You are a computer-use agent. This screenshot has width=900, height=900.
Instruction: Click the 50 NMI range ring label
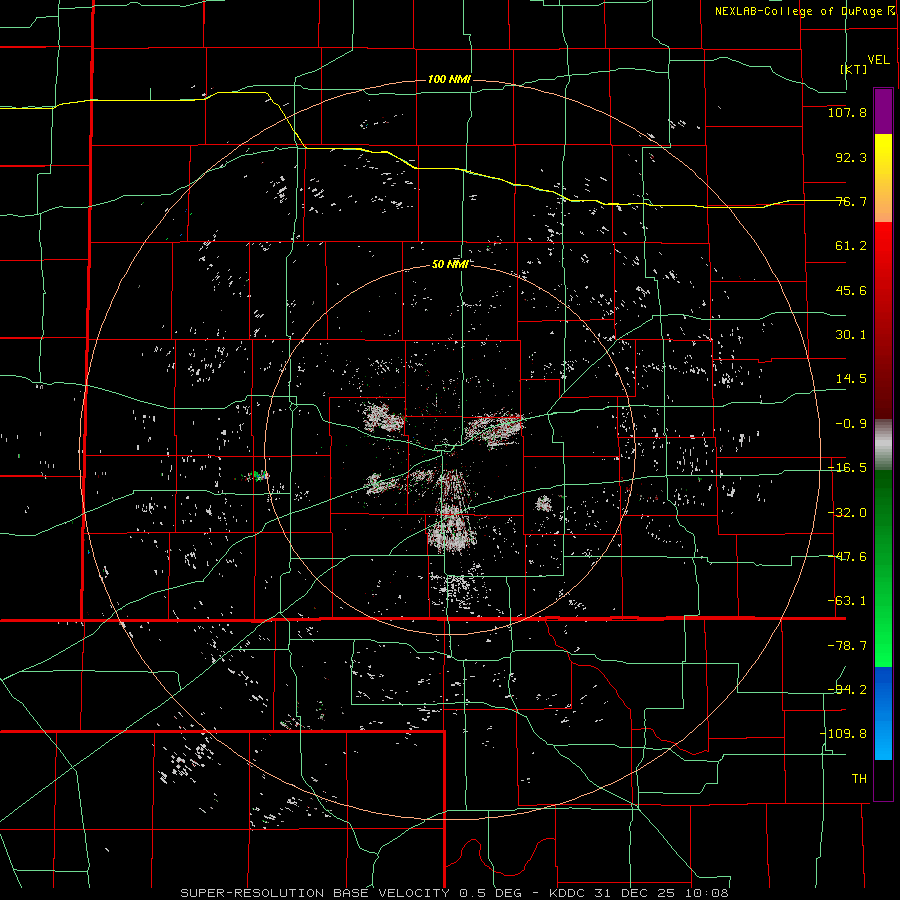pyautogui.click(x=450, y=265)
